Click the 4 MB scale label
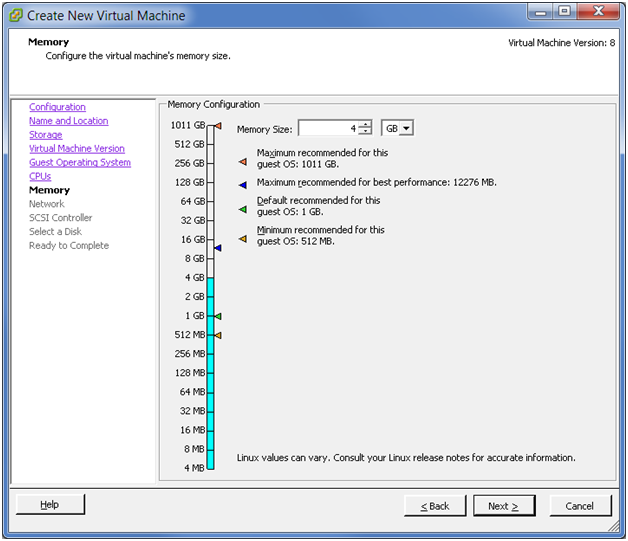The width and height of the screenshot is (628, 541). (194, 468)
